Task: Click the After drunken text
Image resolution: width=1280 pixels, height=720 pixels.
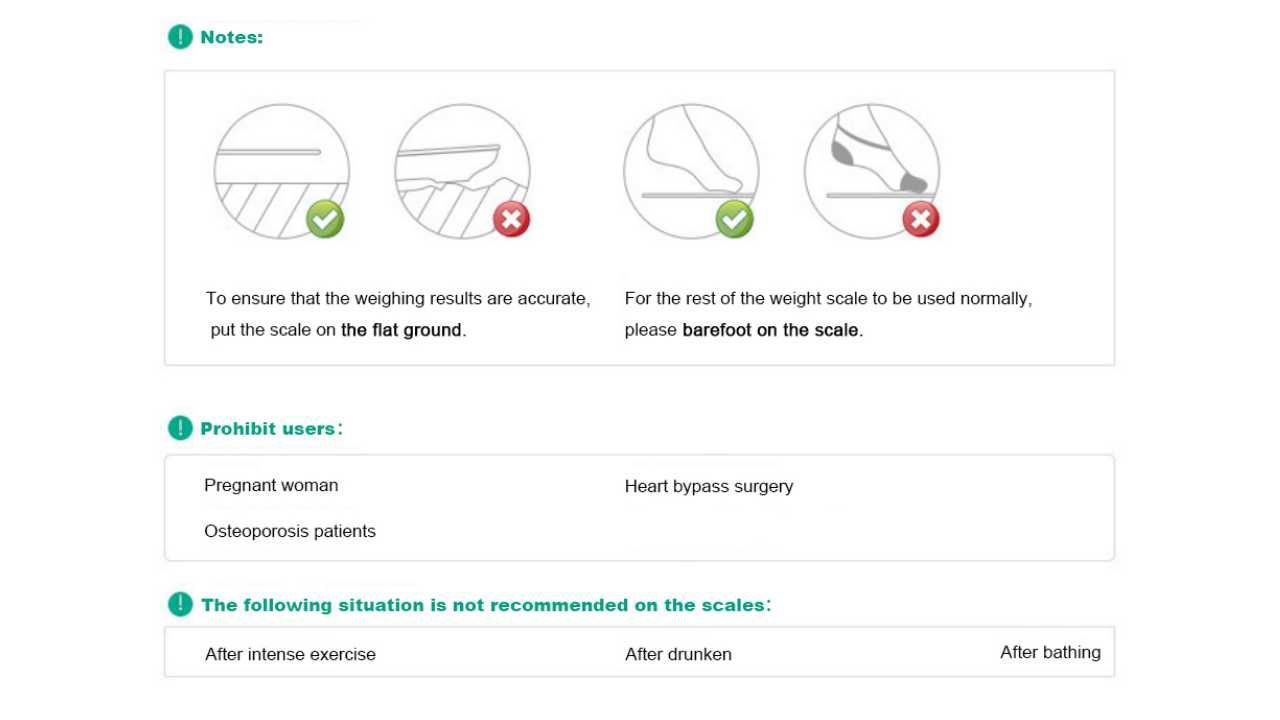Action: point(678,654)
